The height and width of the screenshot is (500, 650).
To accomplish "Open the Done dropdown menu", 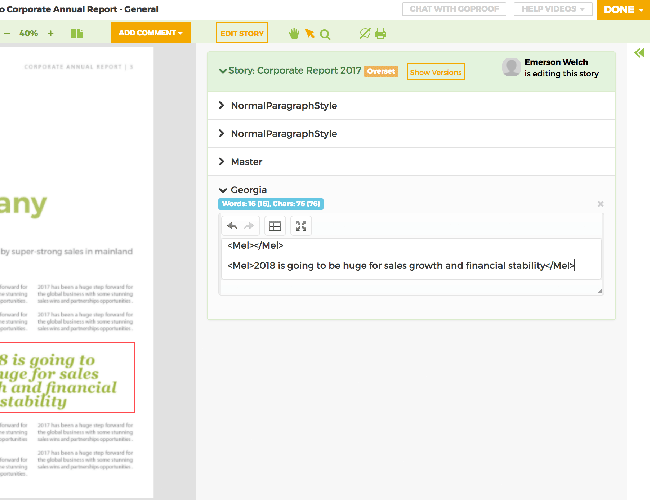I will click(623, 10).
